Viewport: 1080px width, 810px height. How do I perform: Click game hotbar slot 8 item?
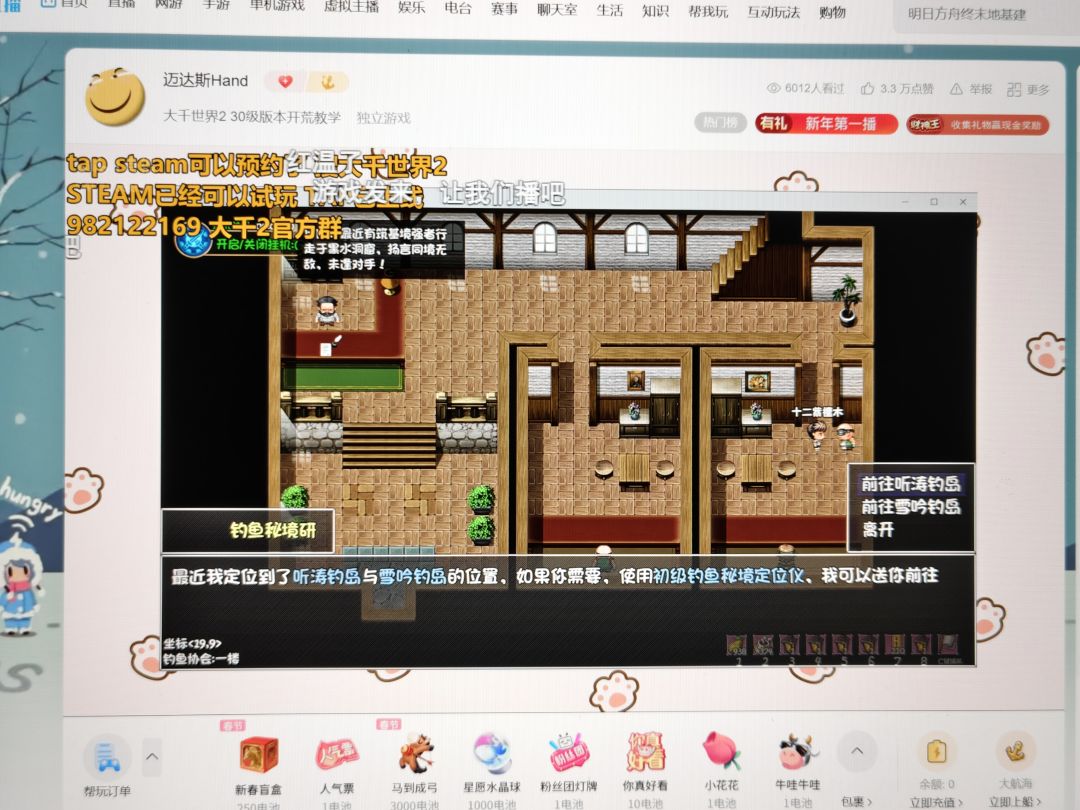click(x=922, y=645)
